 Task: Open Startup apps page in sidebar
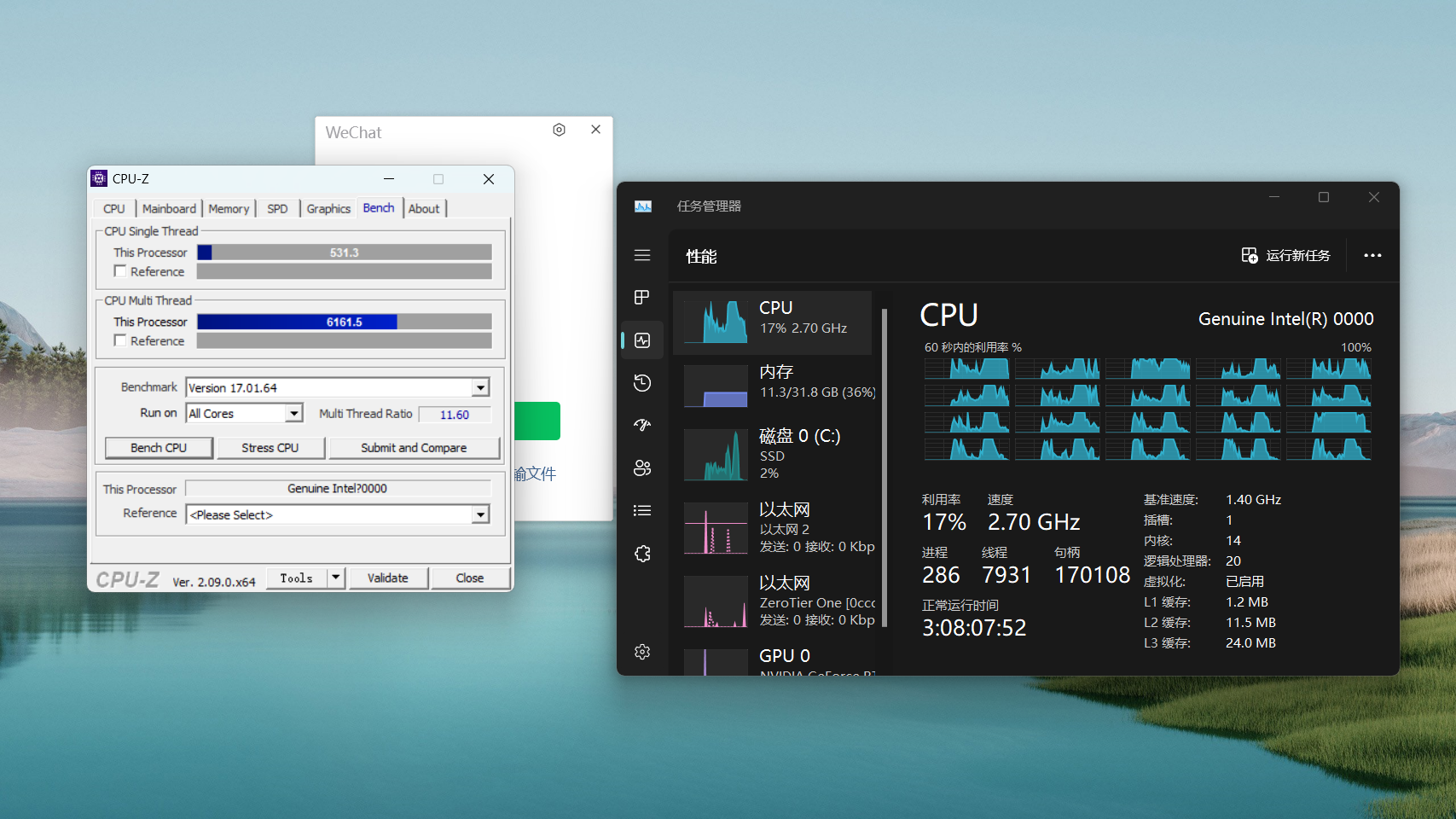click(x=642, y=425)
